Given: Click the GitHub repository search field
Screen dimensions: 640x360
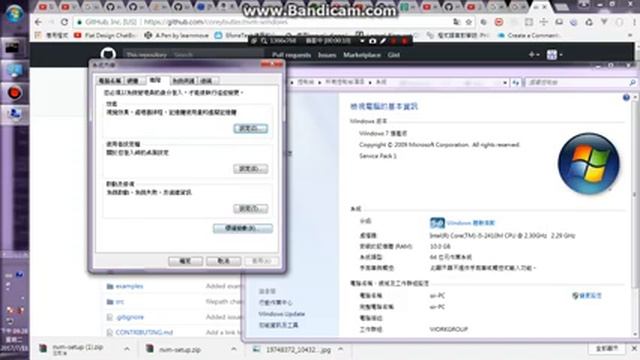Looking at the screenshot, I should click(193, 55).
